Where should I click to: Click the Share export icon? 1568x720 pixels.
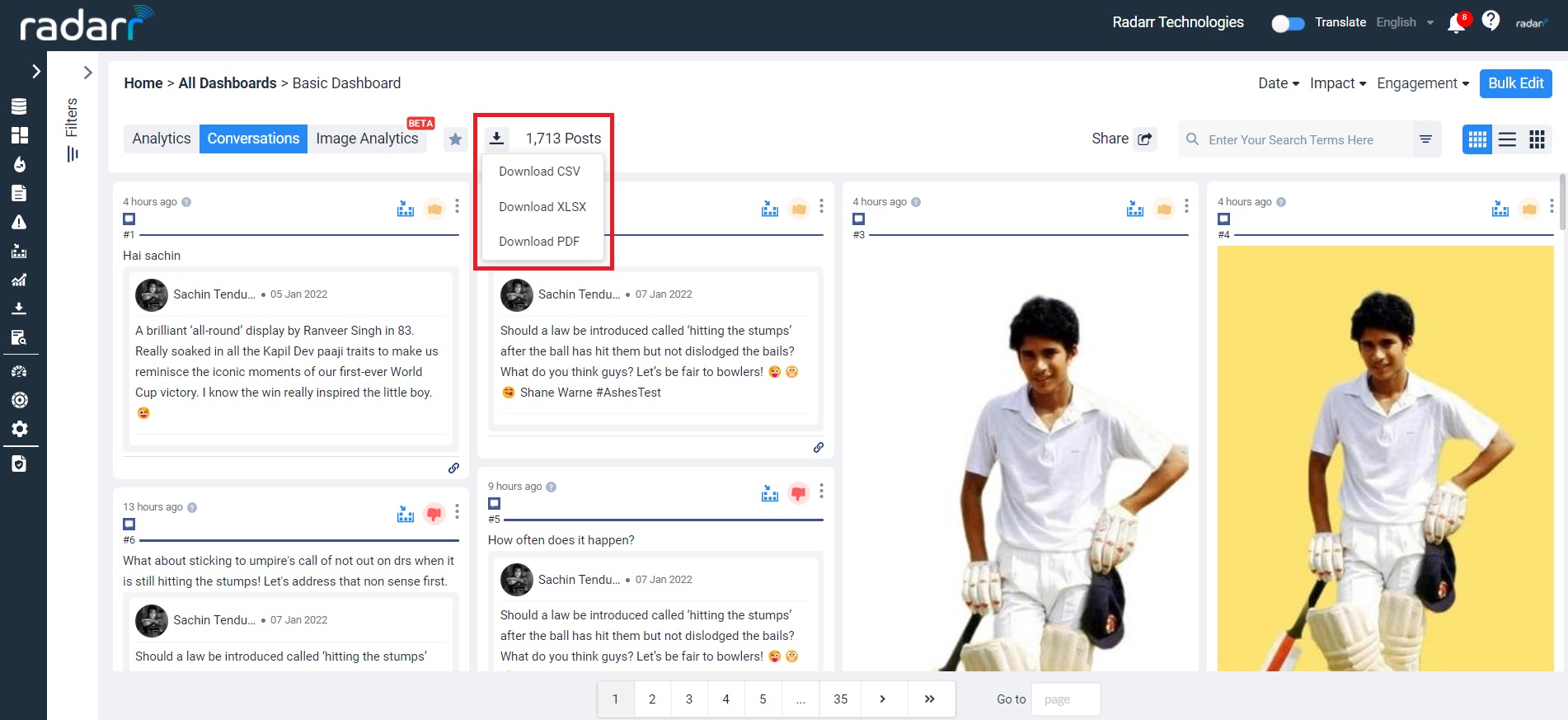pyautogui.click(x=1145, y=139)
